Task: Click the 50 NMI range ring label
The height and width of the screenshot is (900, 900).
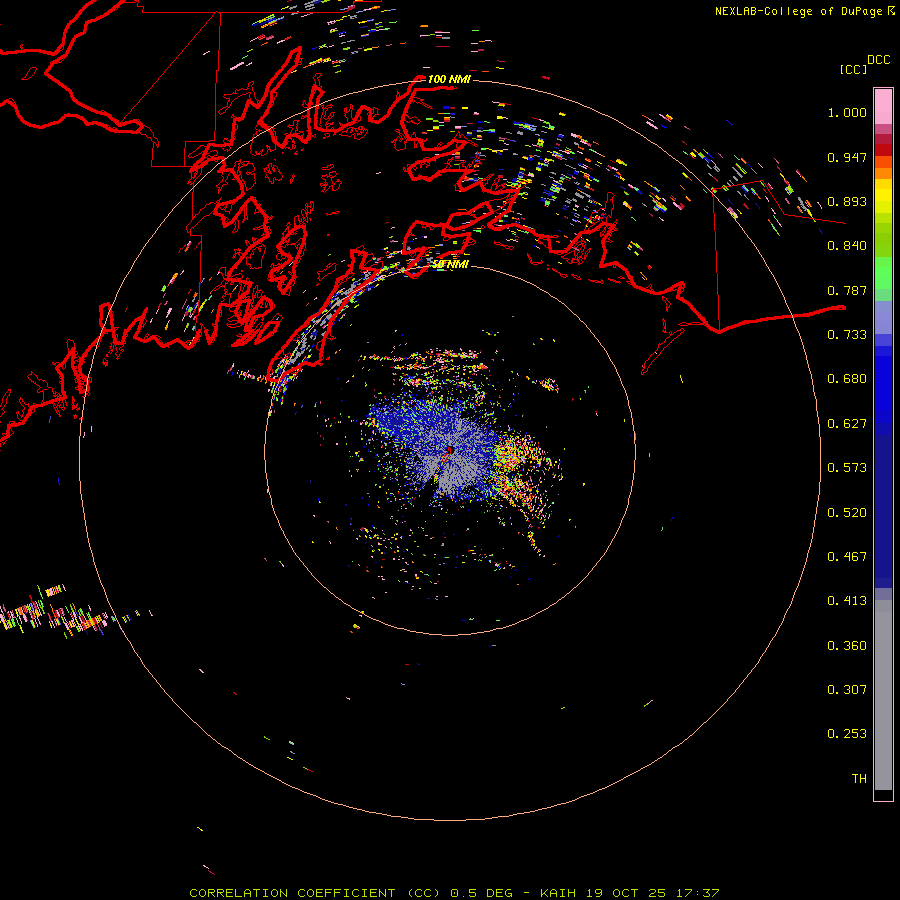Action: pos(450,264)
